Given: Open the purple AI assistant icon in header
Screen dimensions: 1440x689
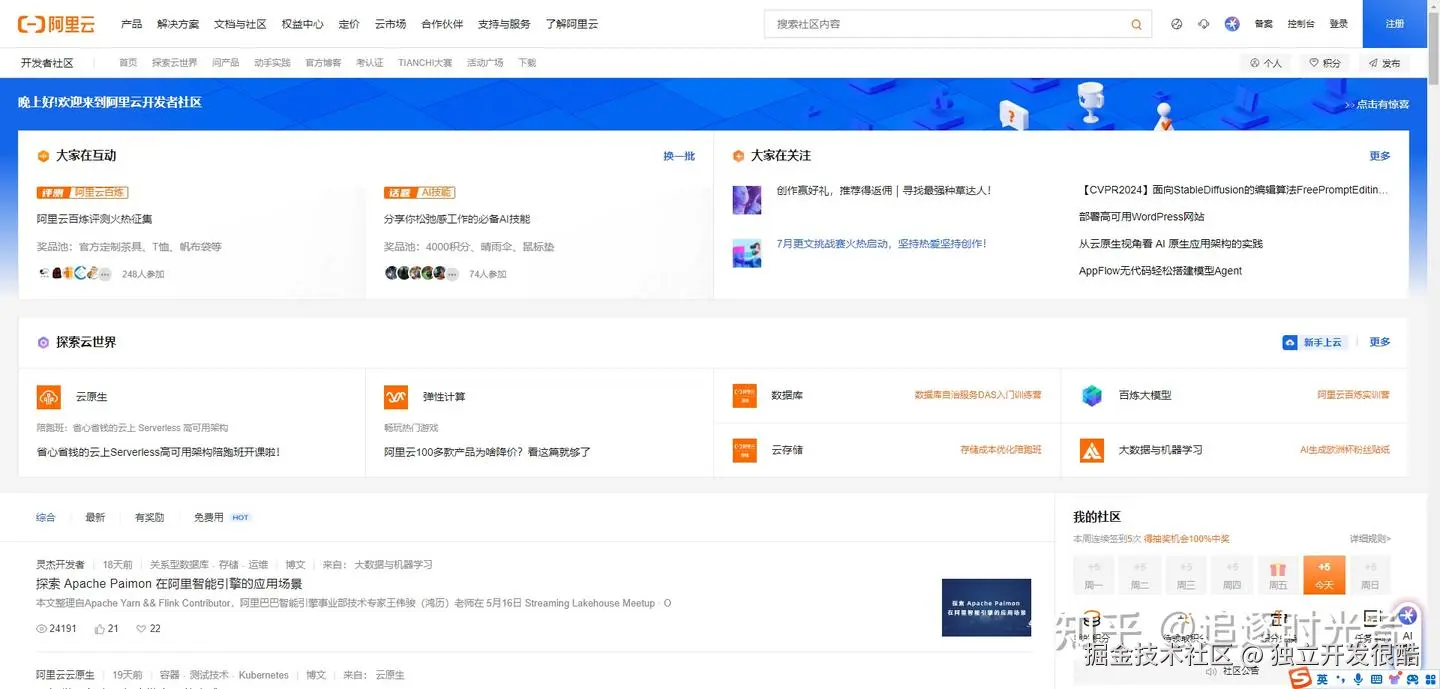Looking at the screenshot, I should point(1232,24).
